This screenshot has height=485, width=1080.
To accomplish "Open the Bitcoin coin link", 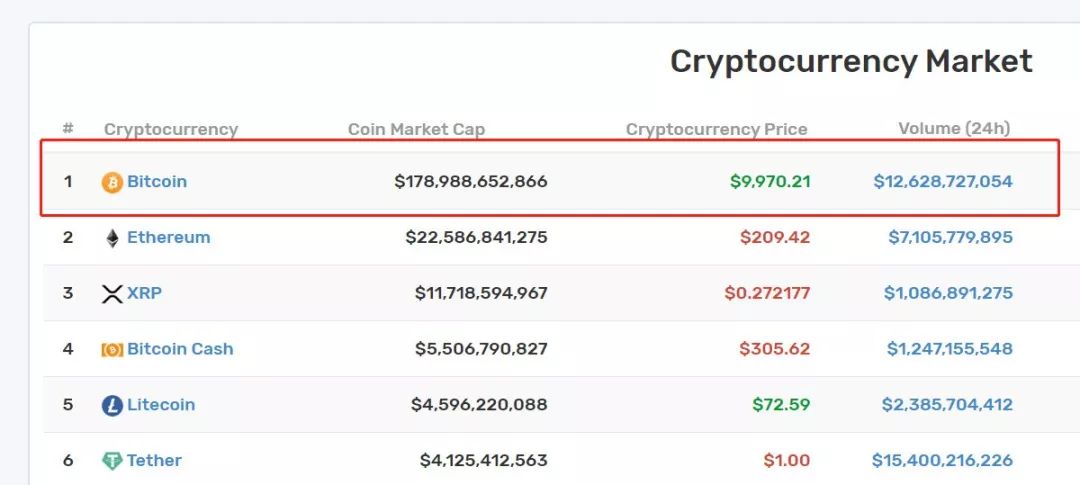I will pos(157,181).
